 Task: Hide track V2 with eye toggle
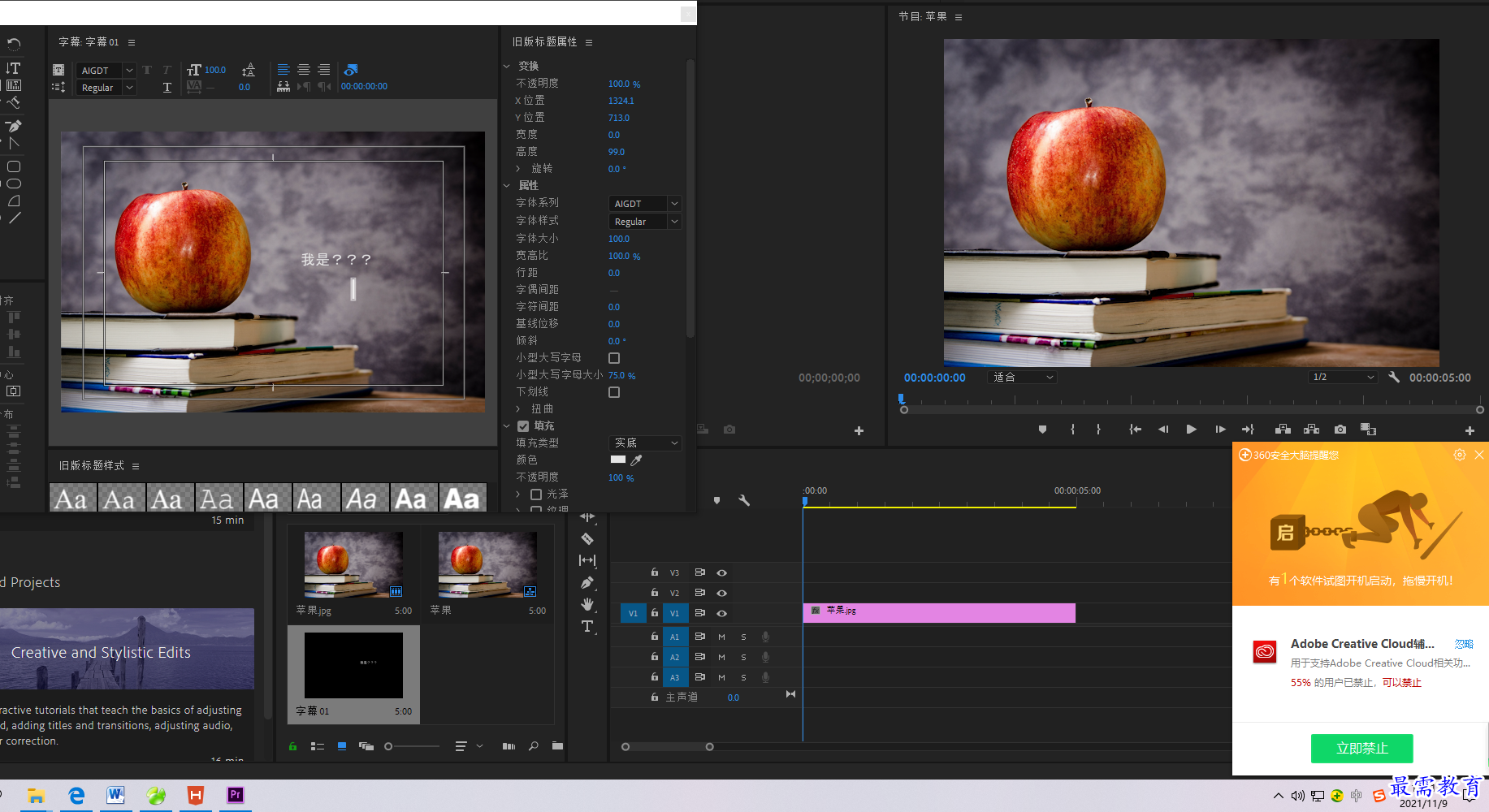pyautogui.click(x=721, y=594)
